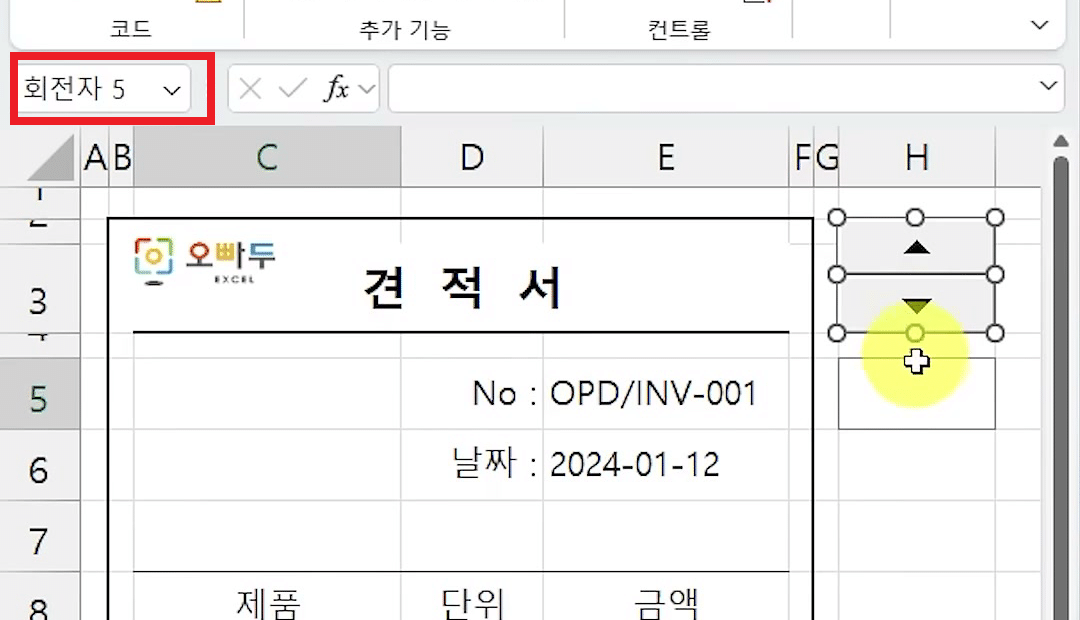1080x620 pixels.
Task: Select row 6 header
Action: coord(39,464)
